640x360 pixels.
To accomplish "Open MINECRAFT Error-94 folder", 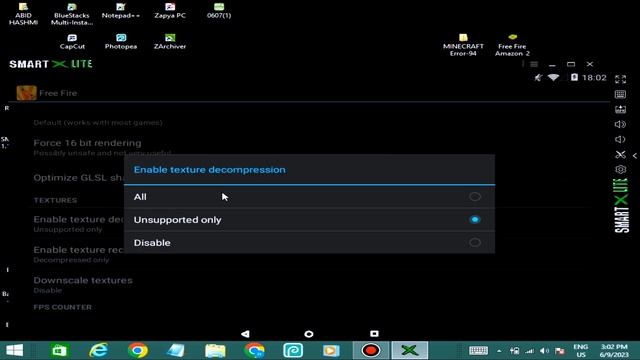I will click(x=463, y=45).
